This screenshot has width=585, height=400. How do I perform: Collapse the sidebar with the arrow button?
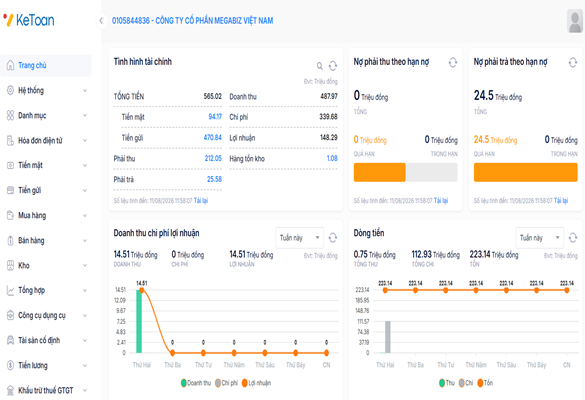click(x=101, y=21)
